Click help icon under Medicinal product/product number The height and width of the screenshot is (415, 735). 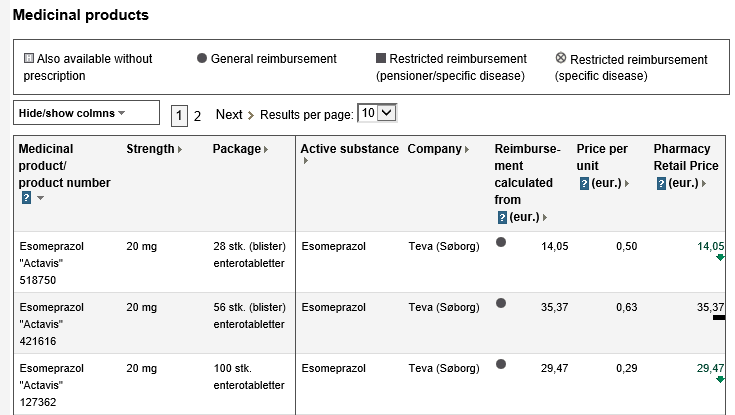tap(26, 198)
